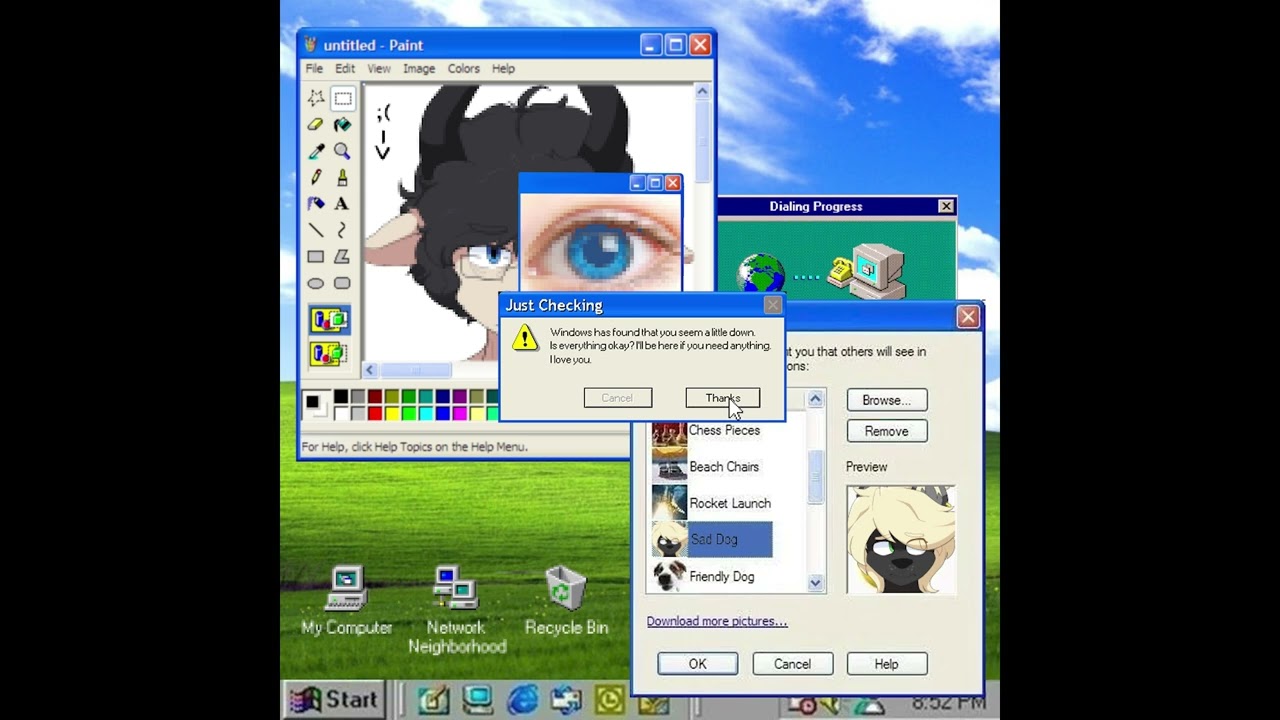Screen dimensions: 1280x720
Task: Click the taskbar clock showing 8:52 PM
Action: tap(947, 703)
